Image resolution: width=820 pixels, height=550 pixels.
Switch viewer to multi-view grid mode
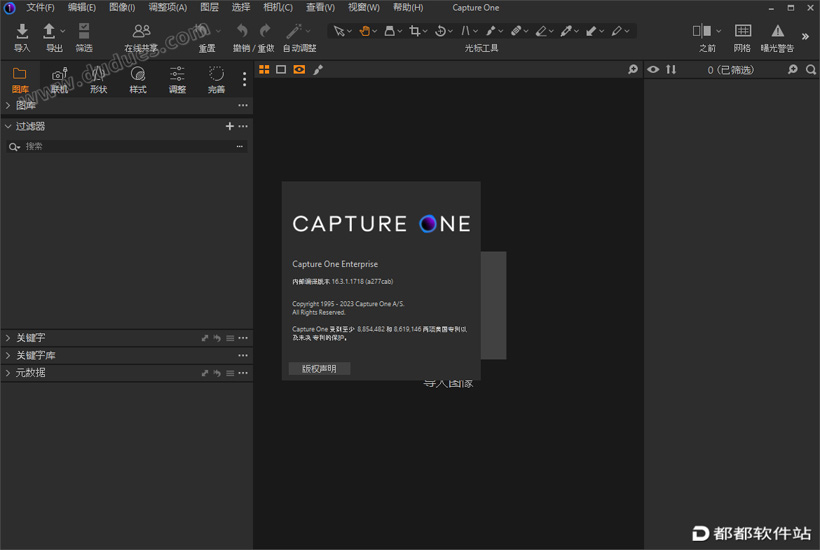264,70
